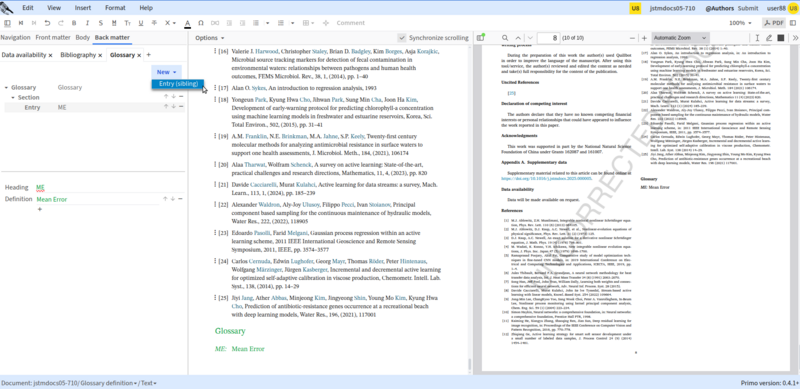Image resolution: width=800 pixels, height=389 pixels.
Task: Click the Redo arrow in toolbar
Action: point(61,23)
